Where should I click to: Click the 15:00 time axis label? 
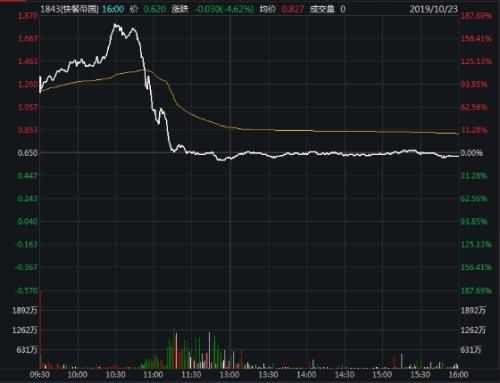tap(382, 375)
